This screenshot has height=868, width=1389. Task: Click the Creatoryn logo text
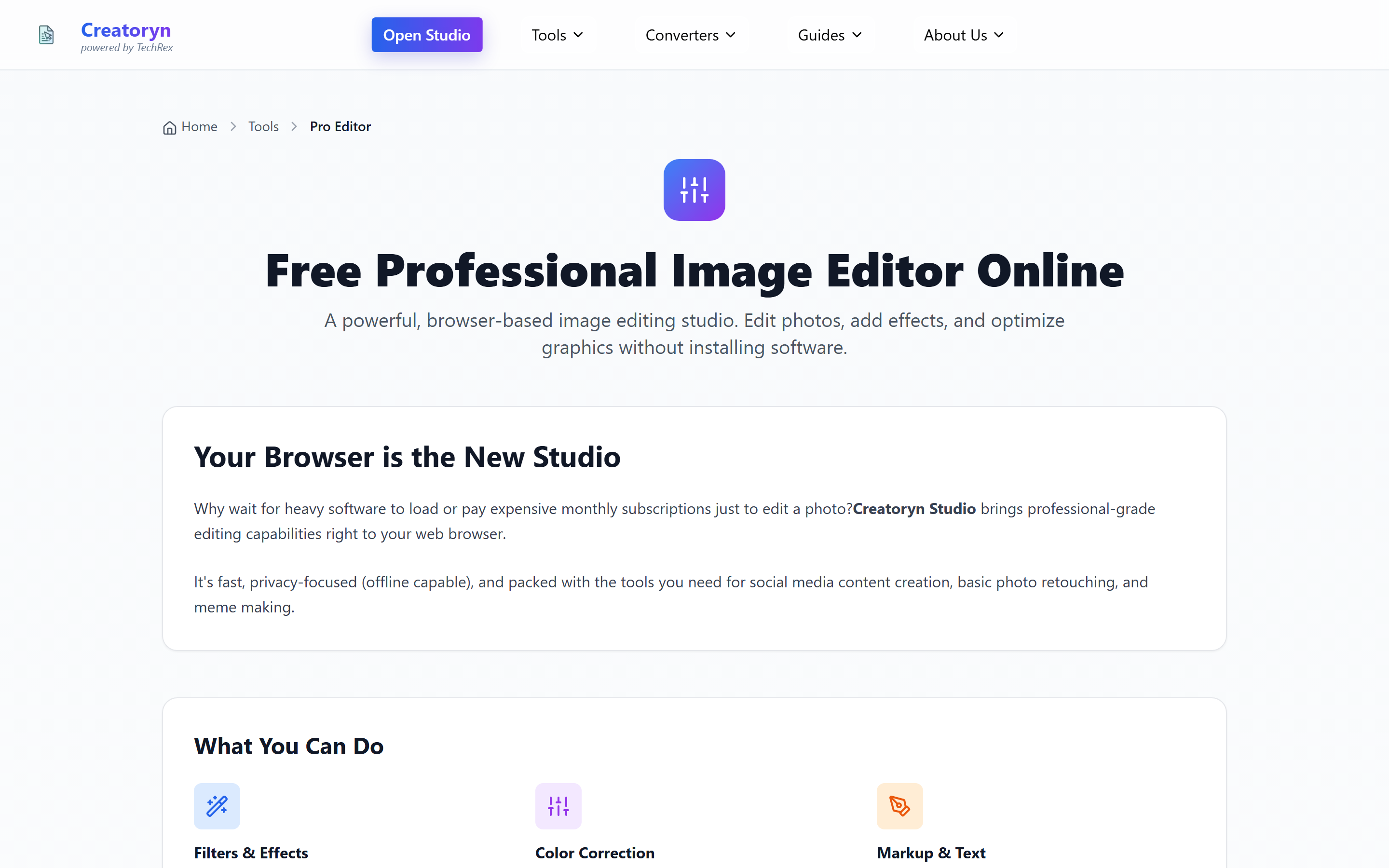coord(126,30)
